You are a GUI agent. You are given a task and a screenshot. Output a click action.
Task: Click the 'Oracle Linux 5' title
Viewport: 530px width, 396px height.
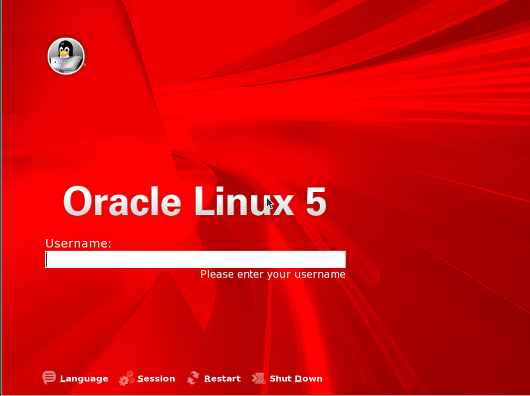pyautogui.click(x=195, y=201)
